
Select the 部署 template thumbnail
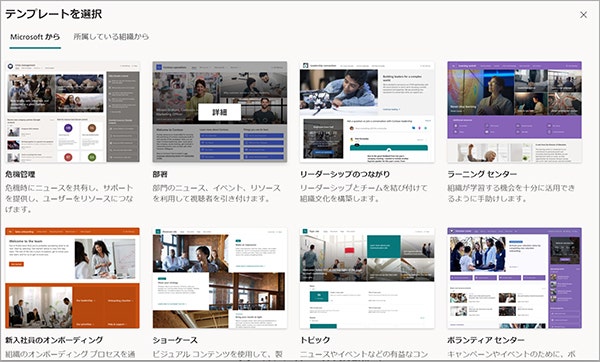220,112
